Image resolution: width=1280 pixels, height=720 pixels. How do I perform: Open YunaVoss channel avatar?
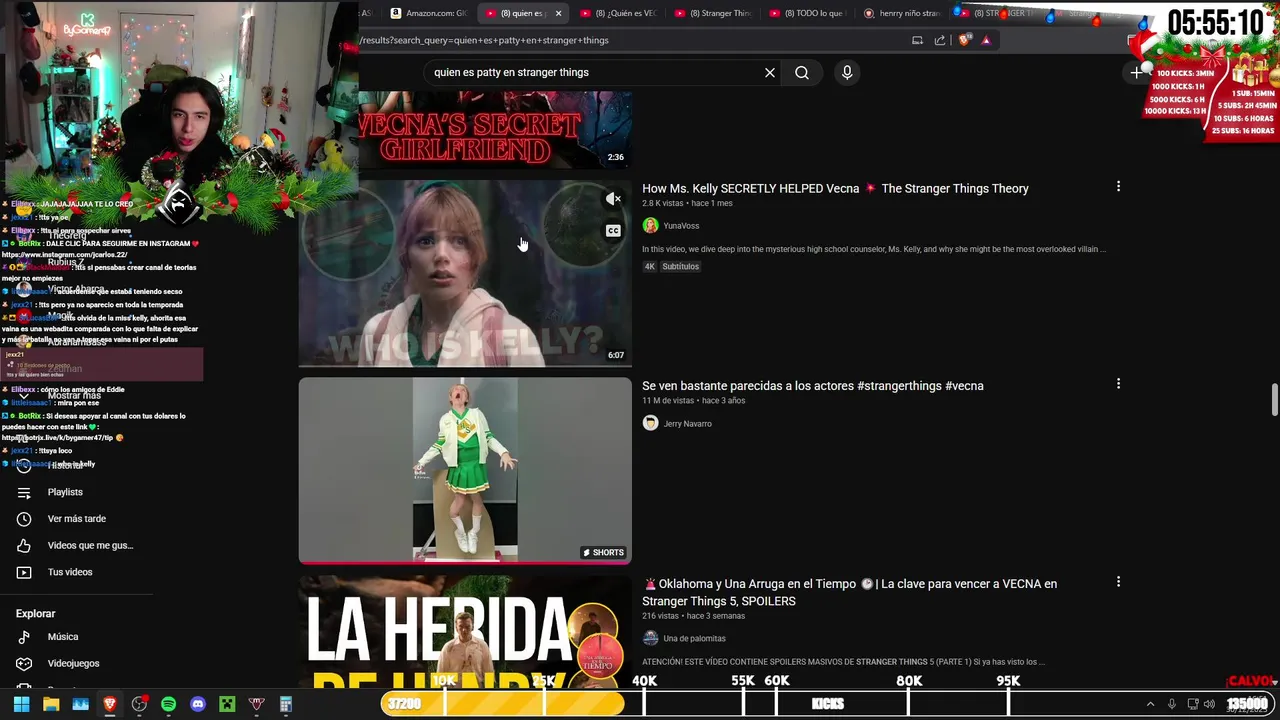650,226
